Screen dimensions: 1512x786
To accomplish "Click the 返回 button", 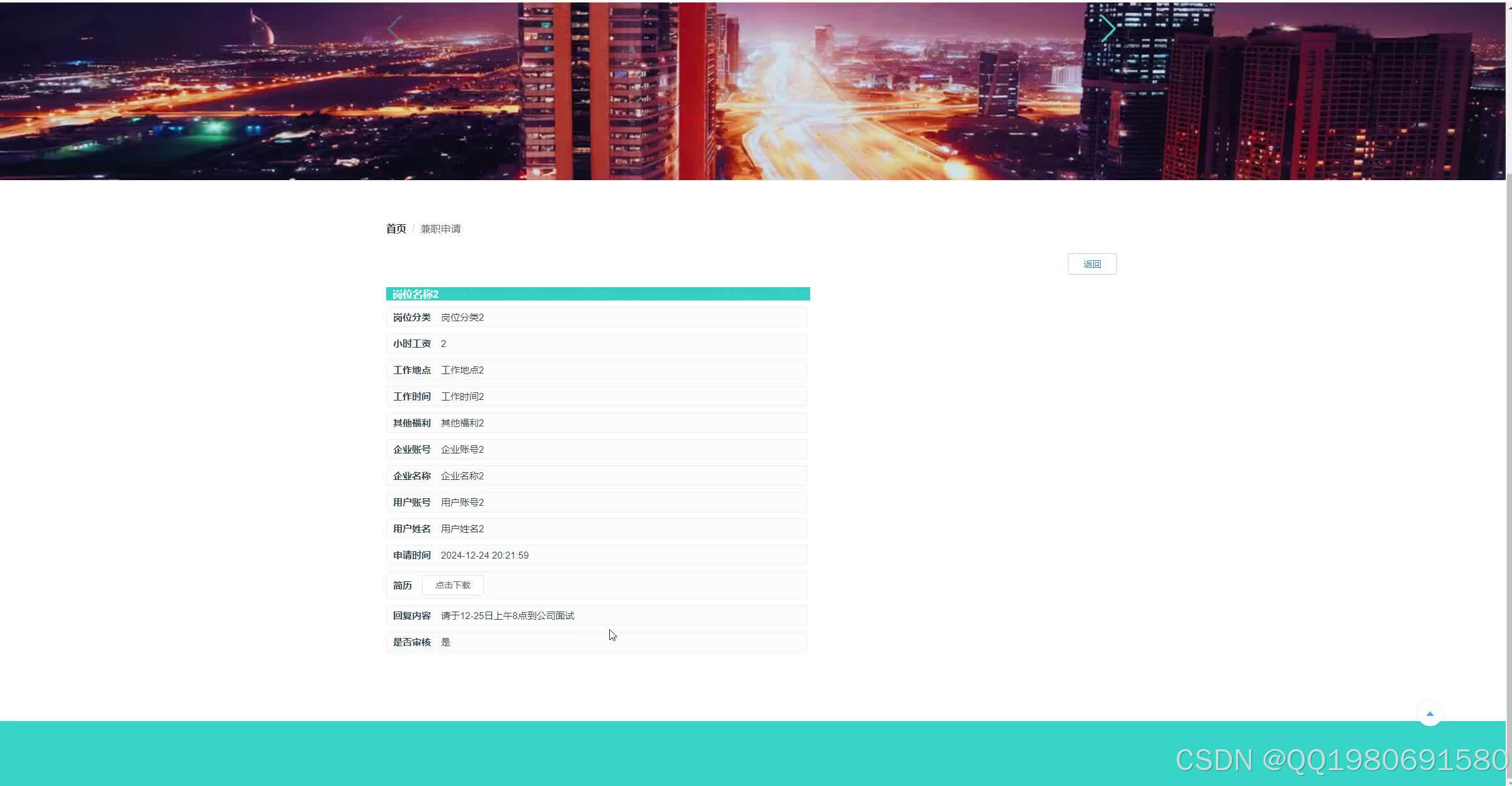I will [x=1092, y=264].
